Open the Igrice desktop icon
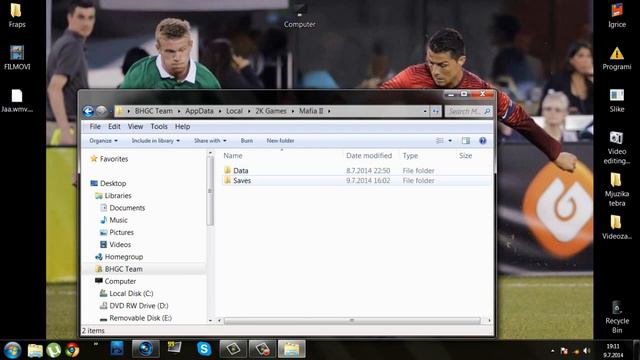 (x=617, y=16)
